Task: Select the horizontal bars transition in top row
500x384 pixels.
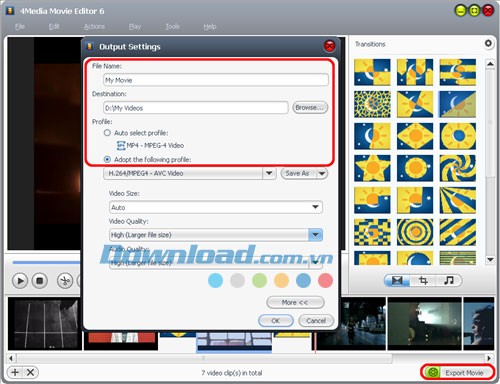Action: point(458,72)
